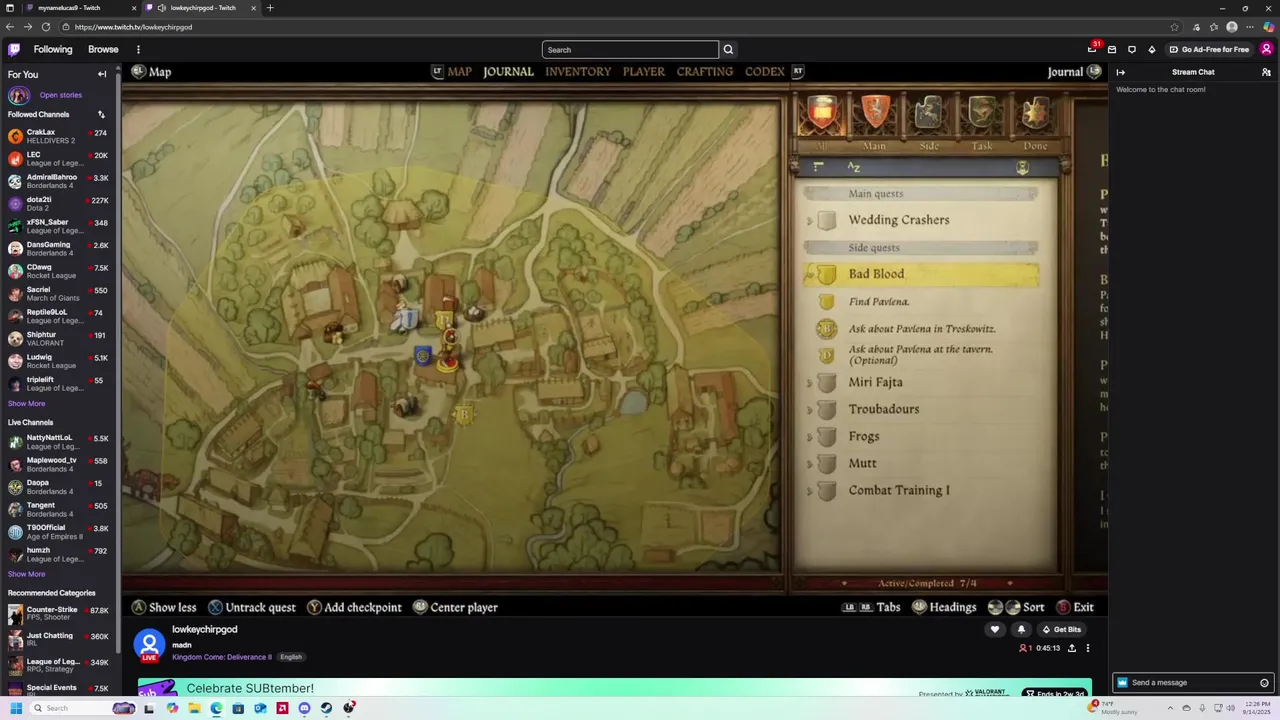Open the three-dot menu next to Browse
The image size is (1280, 720).
pyautogui.click(x=138, y=49)
